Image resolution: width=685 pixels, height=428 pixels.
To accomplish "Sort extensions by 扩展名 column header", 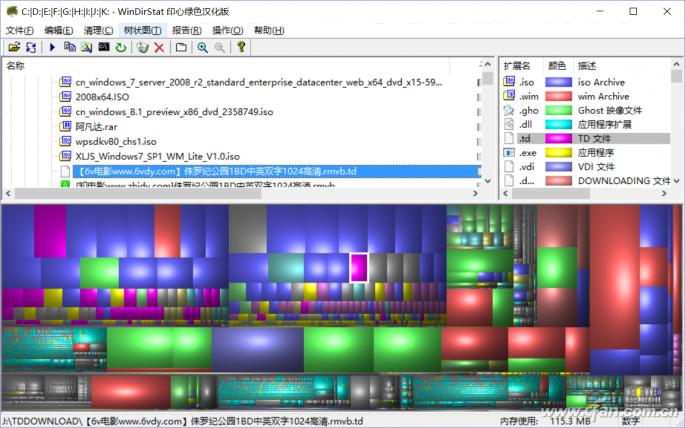I will coord(517,66).
